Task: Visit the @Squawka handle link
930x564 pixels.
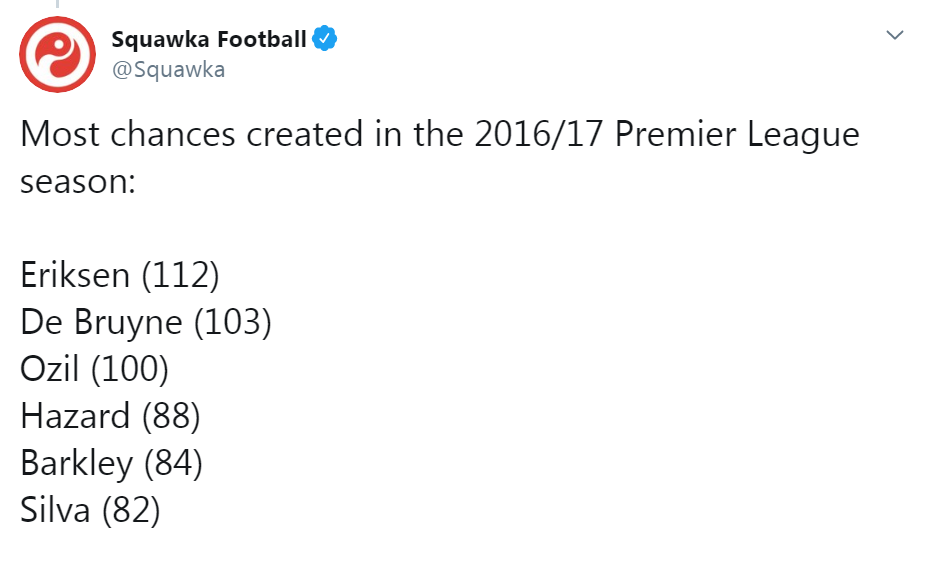Action: [168, 69]
